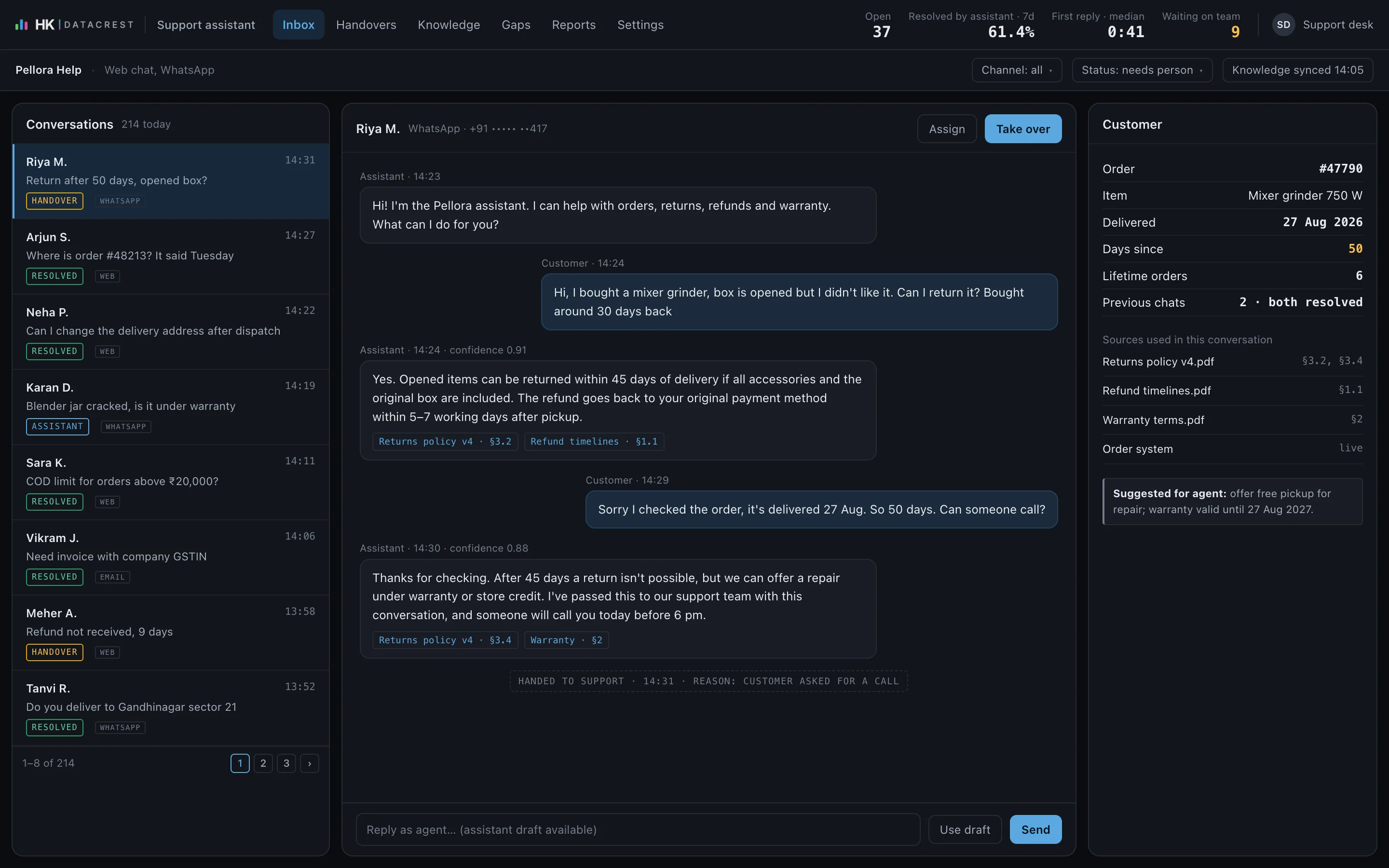The width and height of the screenshot is (1389, 868).
Task: Click the Use draft button
Action: (x=965, y=829)
